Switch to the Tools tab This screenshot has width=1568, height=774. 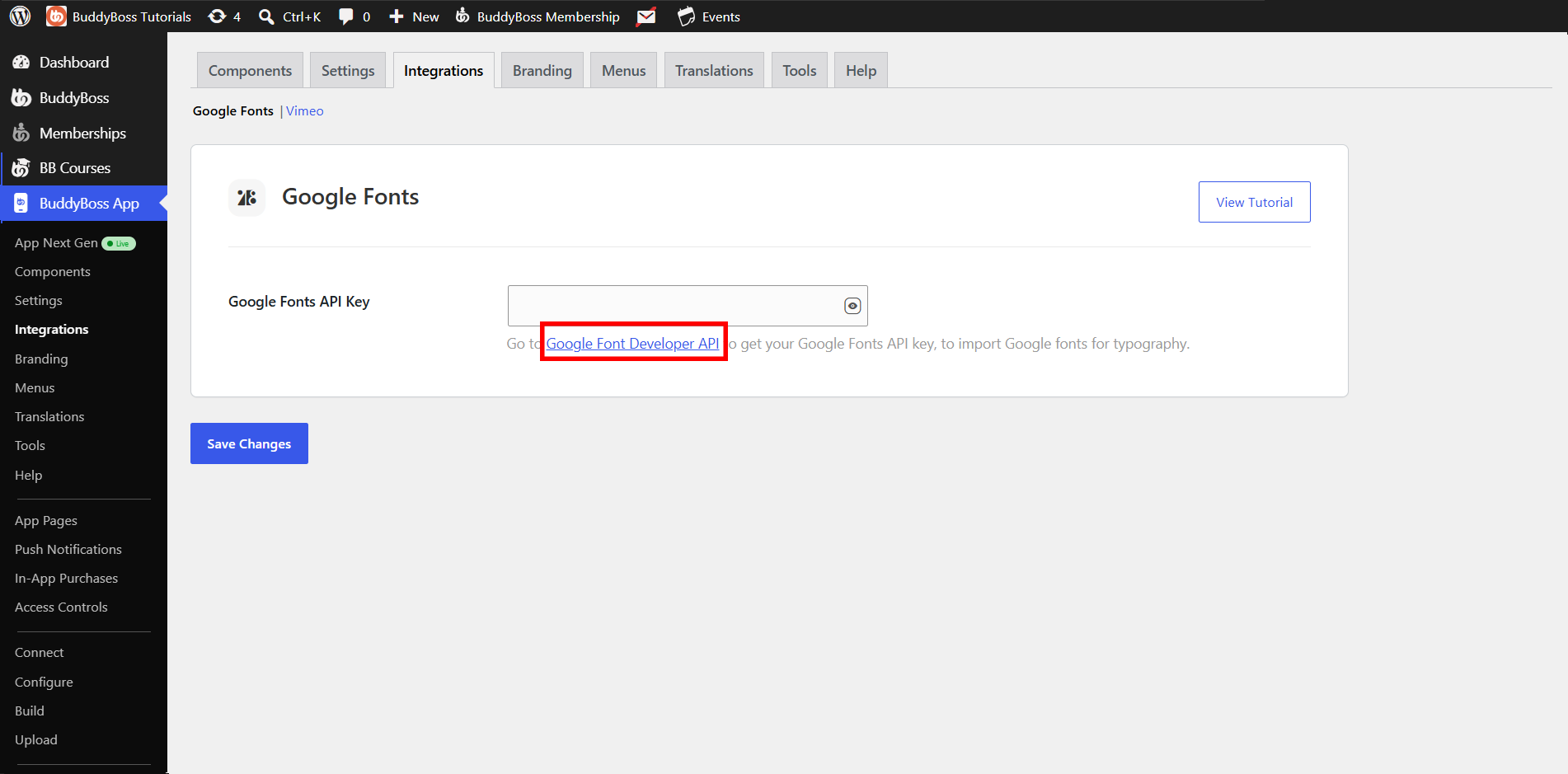[800, 71]
